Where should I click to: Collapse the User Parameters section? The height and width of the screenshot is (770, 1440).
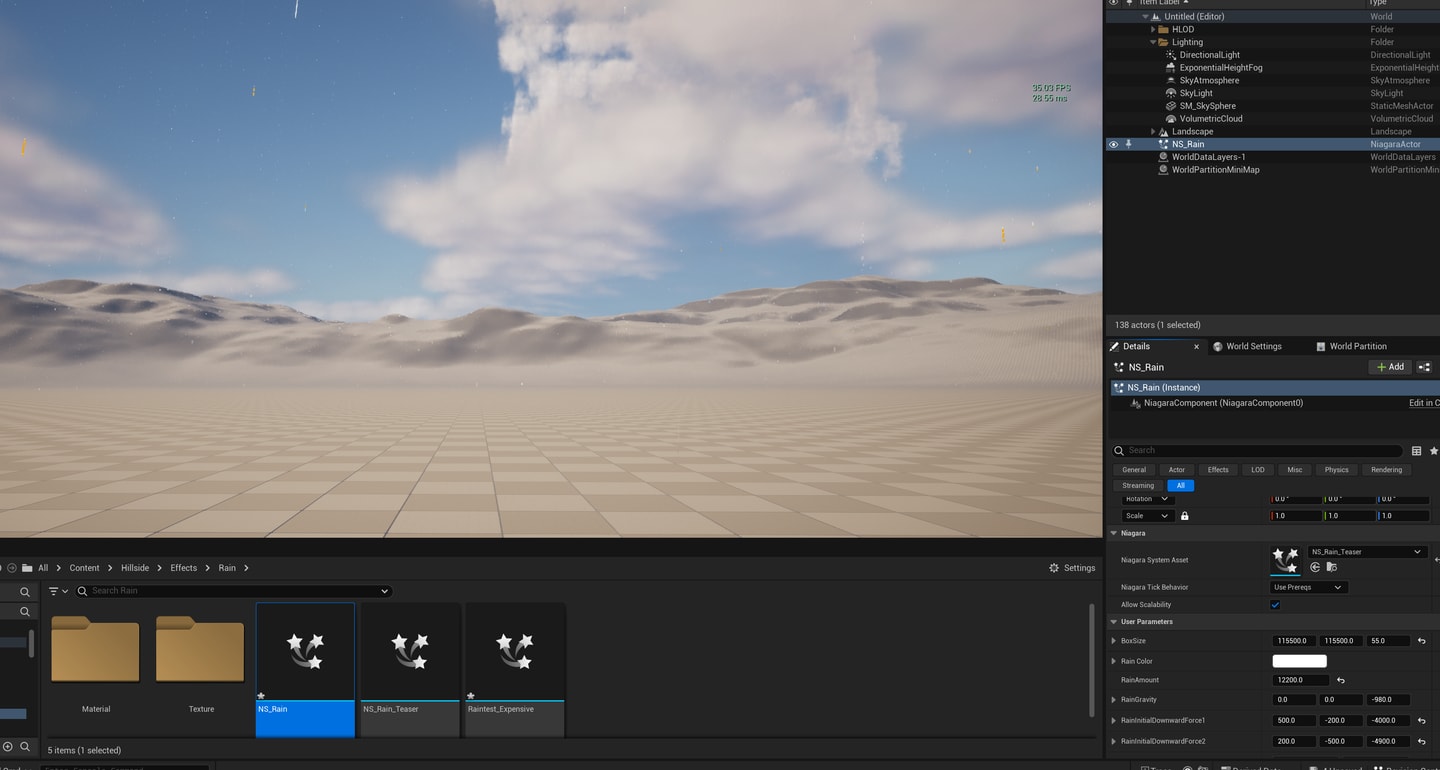(x=1114, y=622)
